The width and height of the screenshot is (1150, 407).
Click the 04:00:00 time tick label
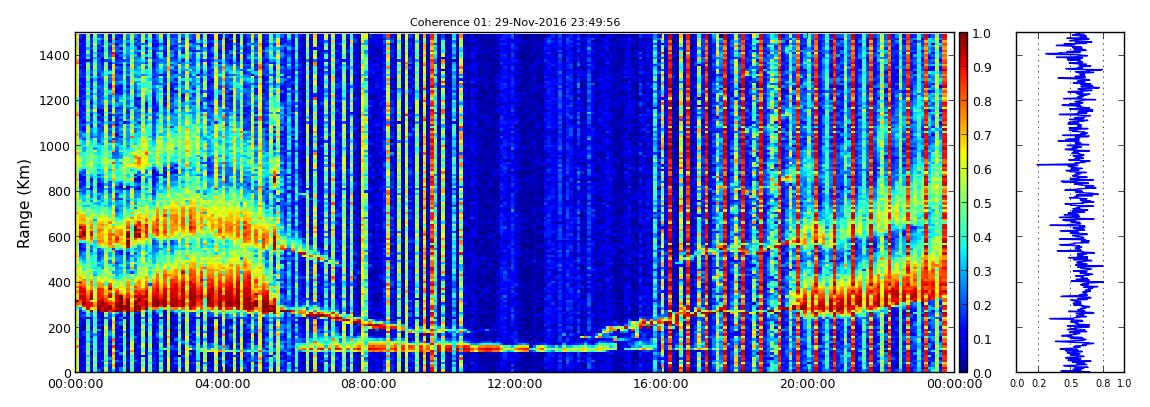click(x=221, y=384)
